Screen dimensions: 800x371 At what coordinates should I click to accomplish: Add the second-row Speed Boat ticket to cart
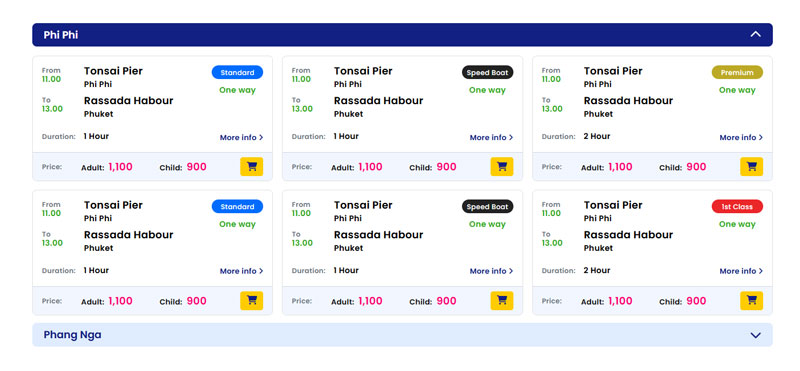coord(502,301)
